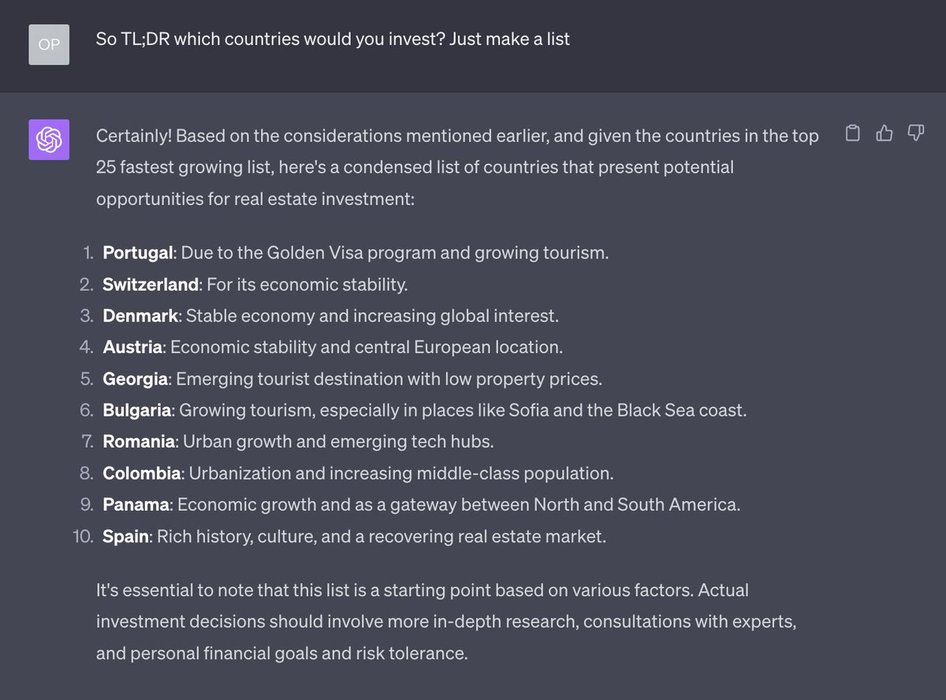The width and height of the screenshot is (946, 700).
Task: Click the intro paragraph starting with Certainly
Action: 457,167
